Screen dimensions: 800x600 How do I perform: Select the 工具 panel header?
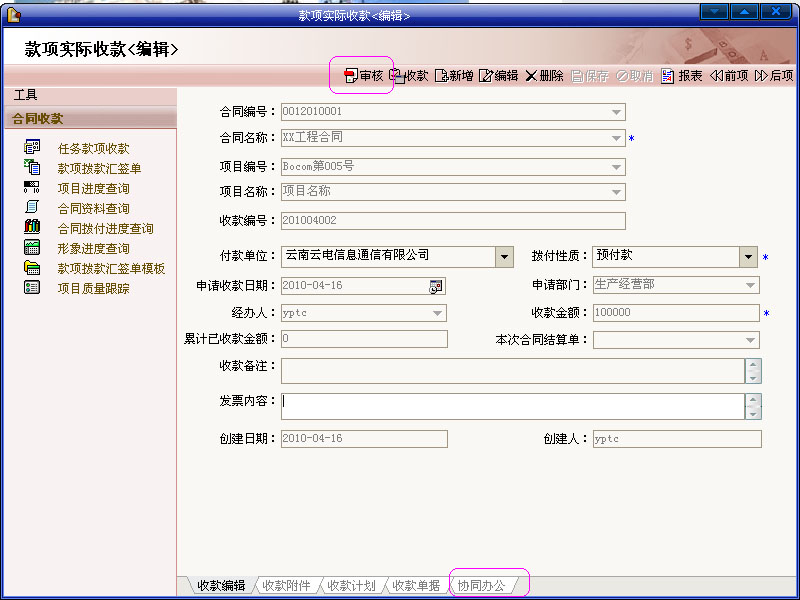(x=26, y=95)
